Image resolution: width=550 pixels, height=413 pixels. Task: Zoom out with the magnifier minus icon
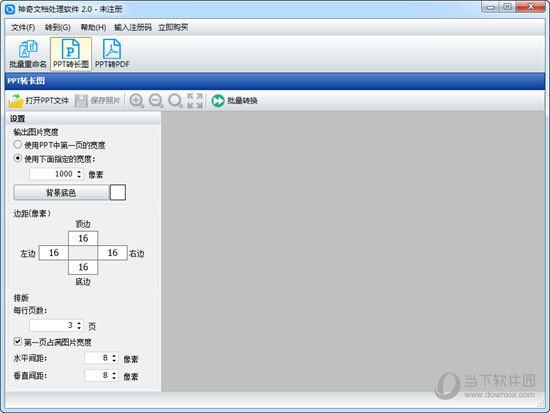[x=156, y=101]
